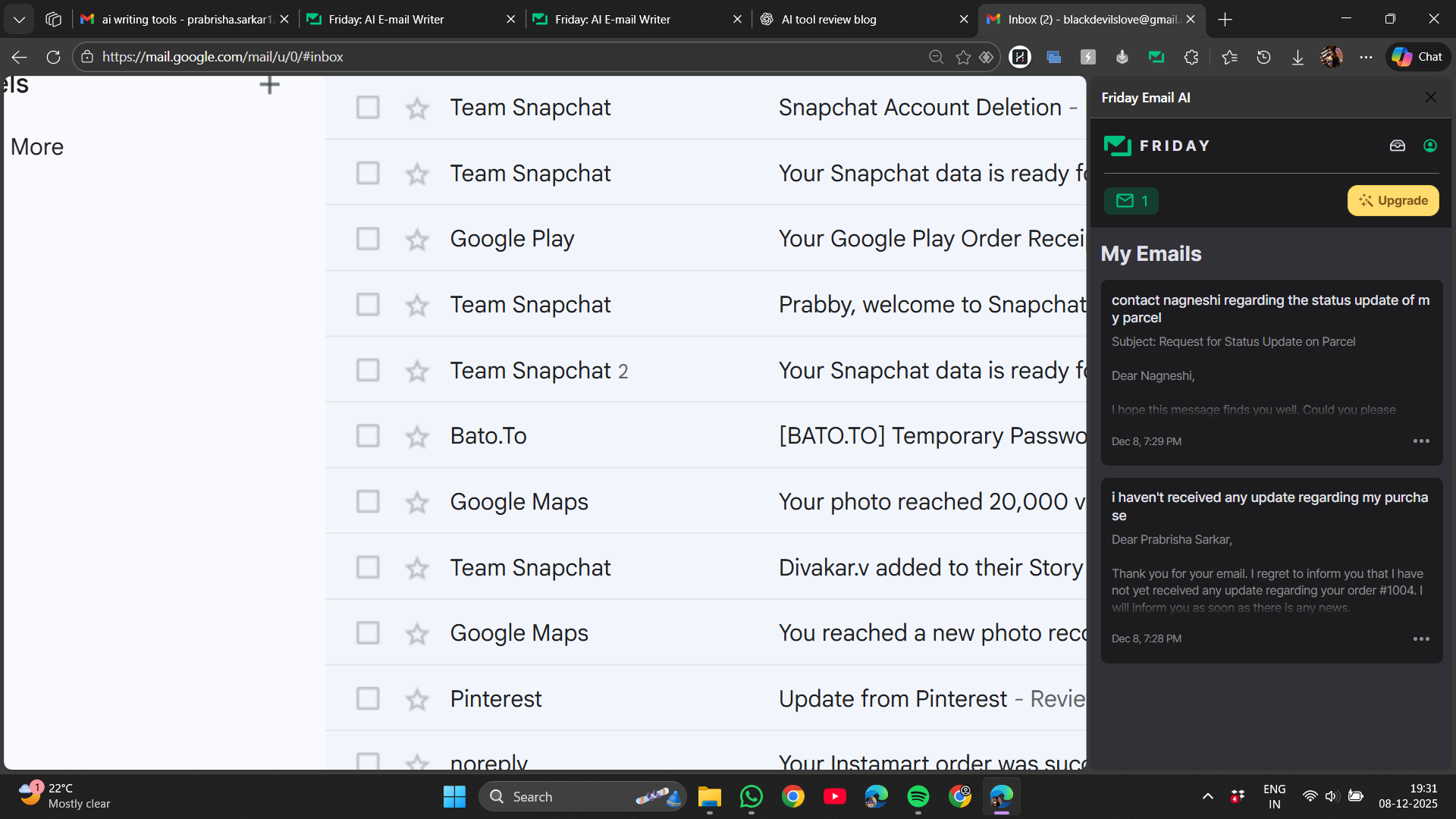Switch to AI tool review blog tab

pos(828,19)
